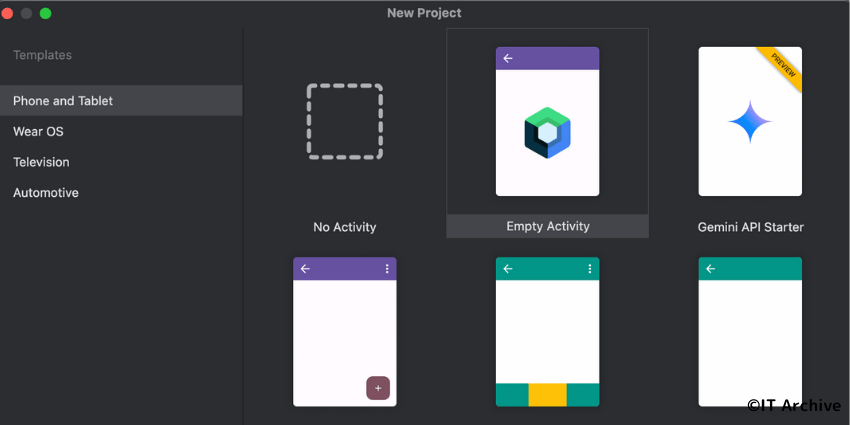The height and width of the screenshot is (425, 850).
Task: Click the yellow bottom navigation segment
Action: pyautogui.click(x=548, y=395)
